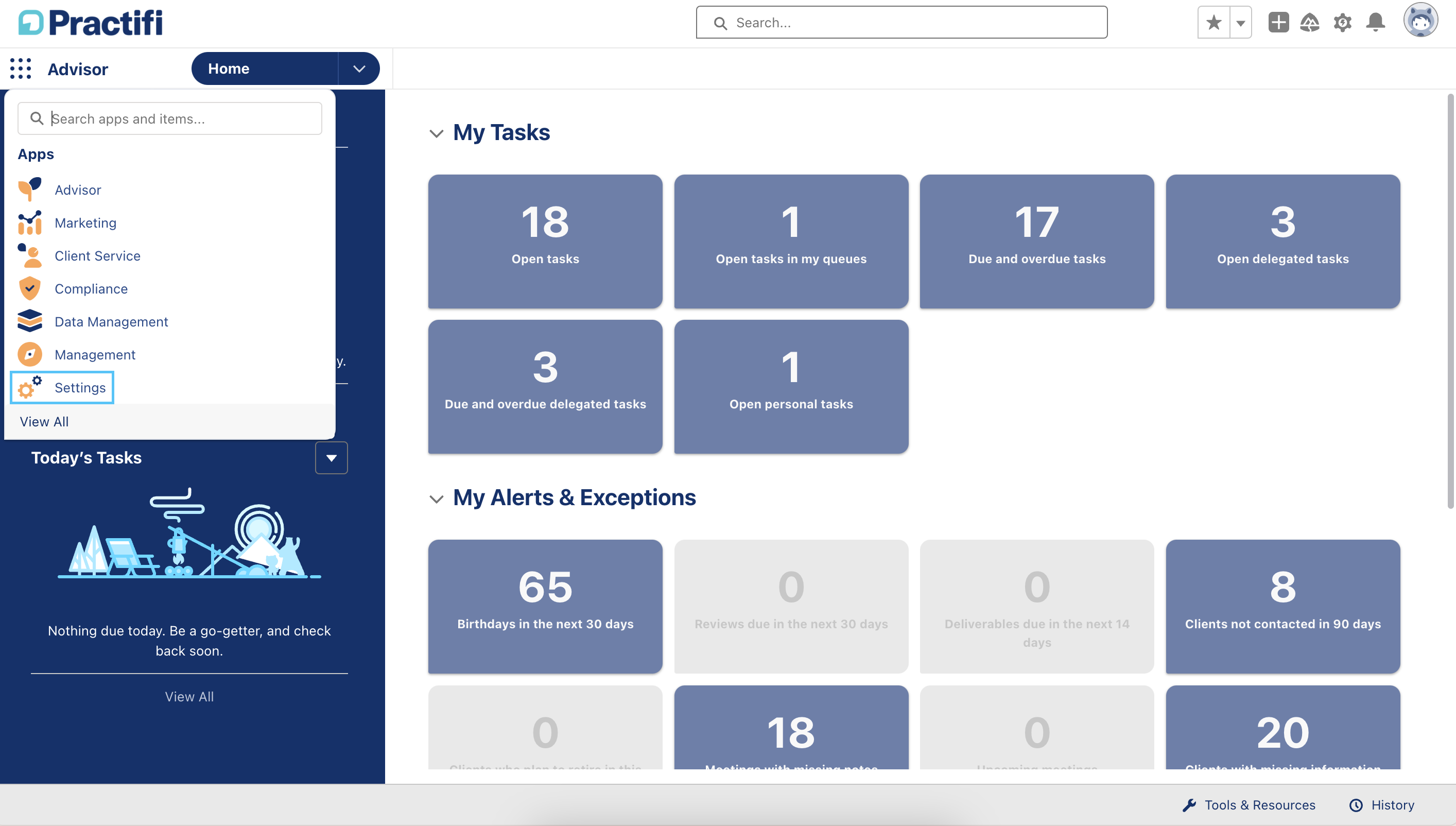Open the 18 Open tasks tile
The height and width of the screenshot is (826, 1456).
tap(545, 241)
